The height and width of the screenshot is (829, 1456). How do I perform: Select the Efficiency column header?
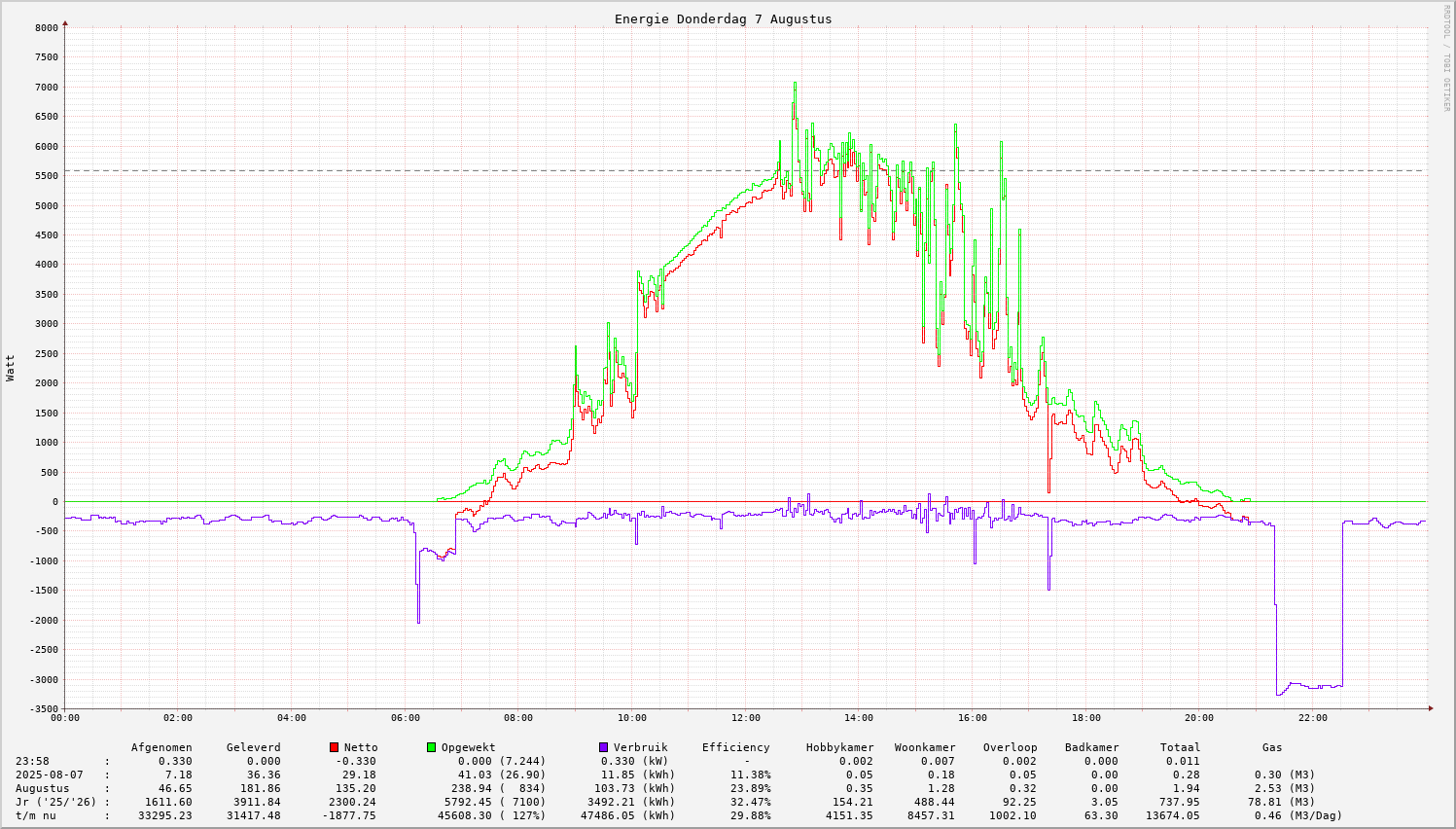(735, 747)
